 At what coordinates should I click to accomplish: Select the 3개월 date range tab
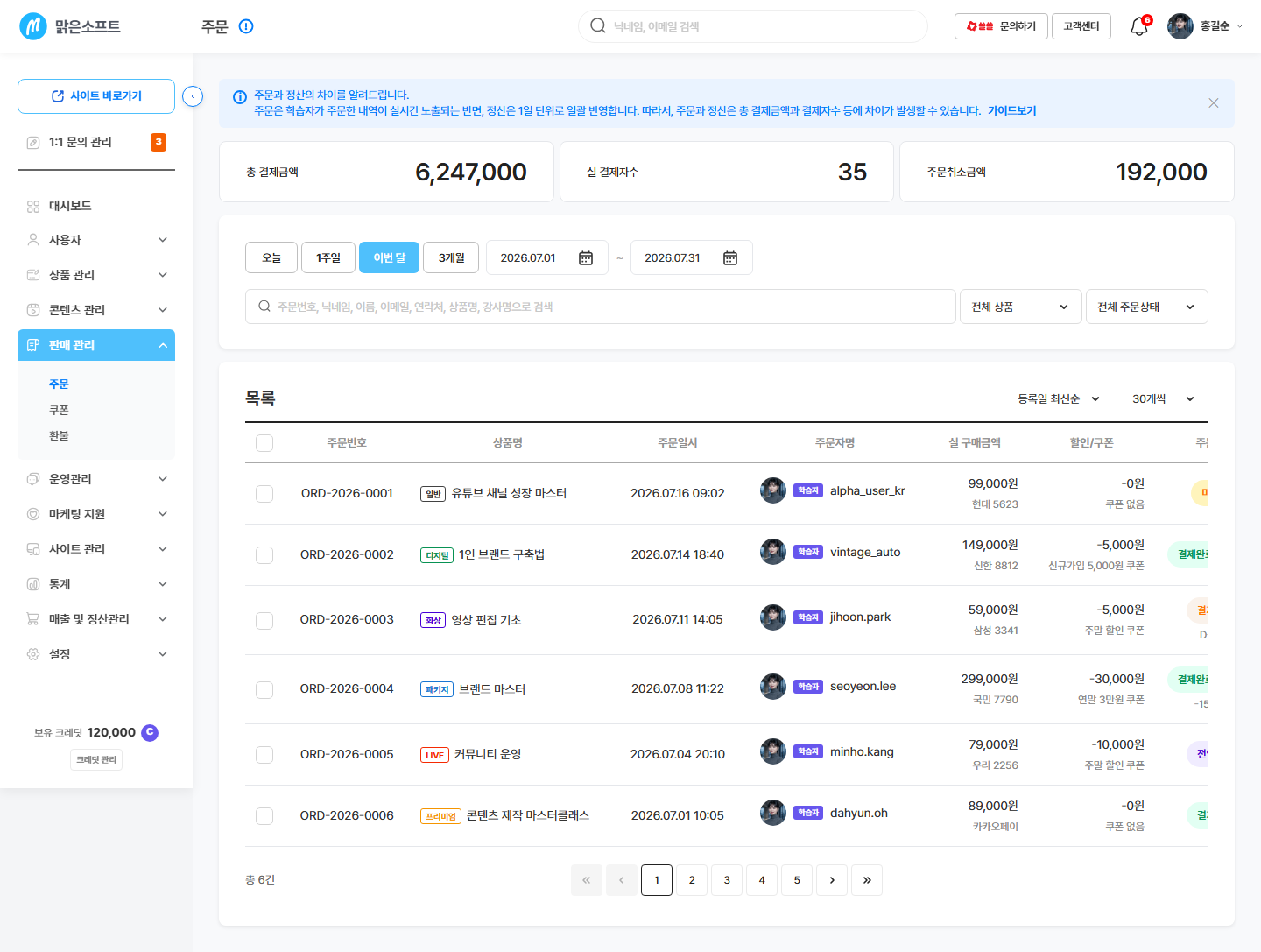tap(452, 257)
